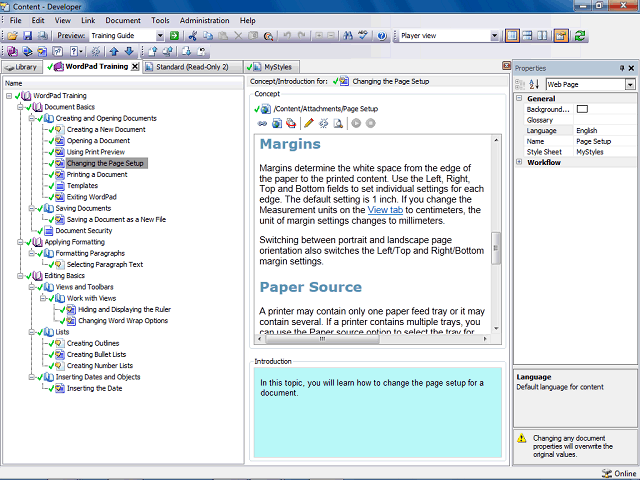Collapse the WordPad Training root node
Screen dimensions: 640x480
(9, 96)
